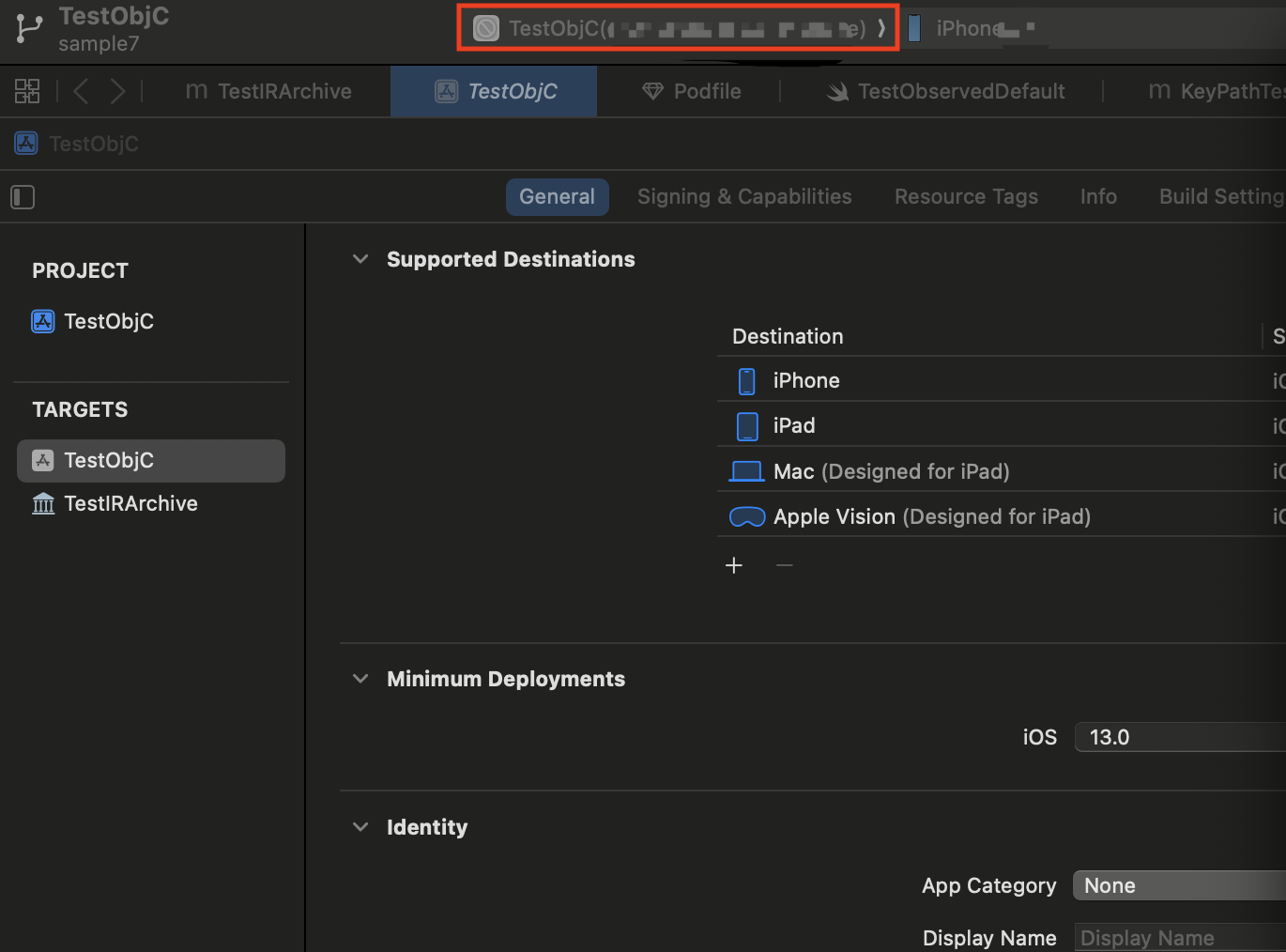1286x952 pixels.
Task: Switch to the TestIRArchive editor tab
Action: (x=269, y=91)
